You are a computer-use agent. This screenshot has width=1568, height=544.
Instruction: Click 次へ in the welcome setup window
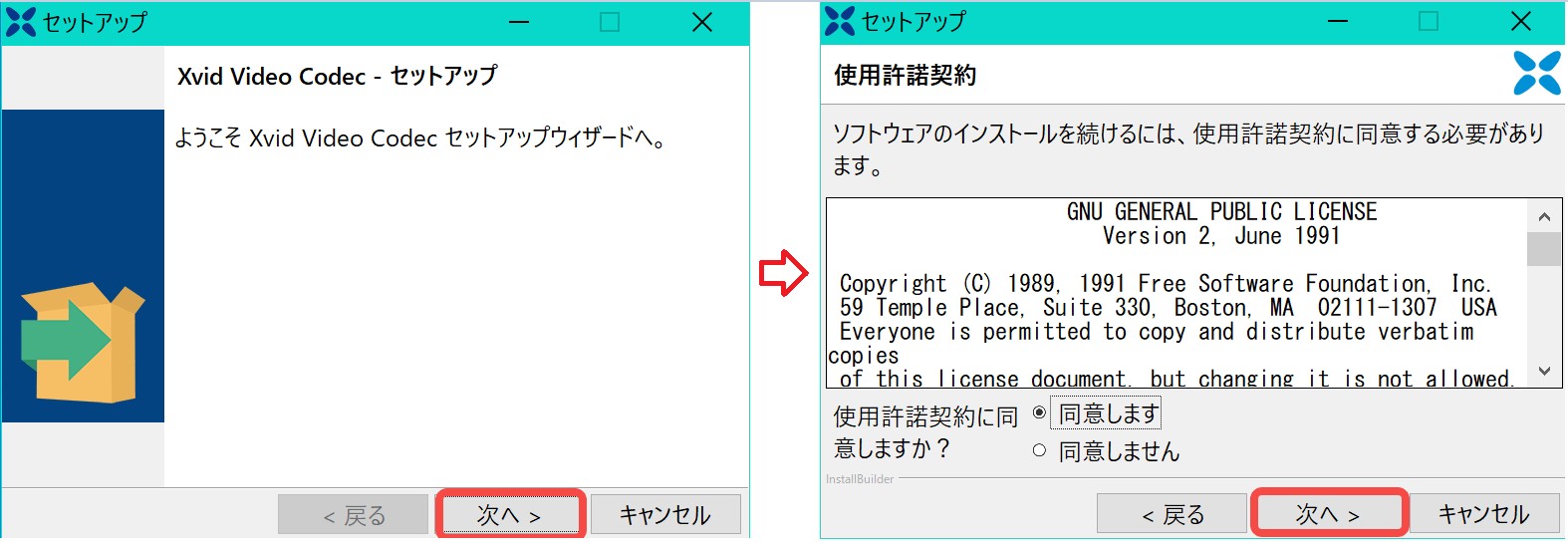click(x=509, y=514)
